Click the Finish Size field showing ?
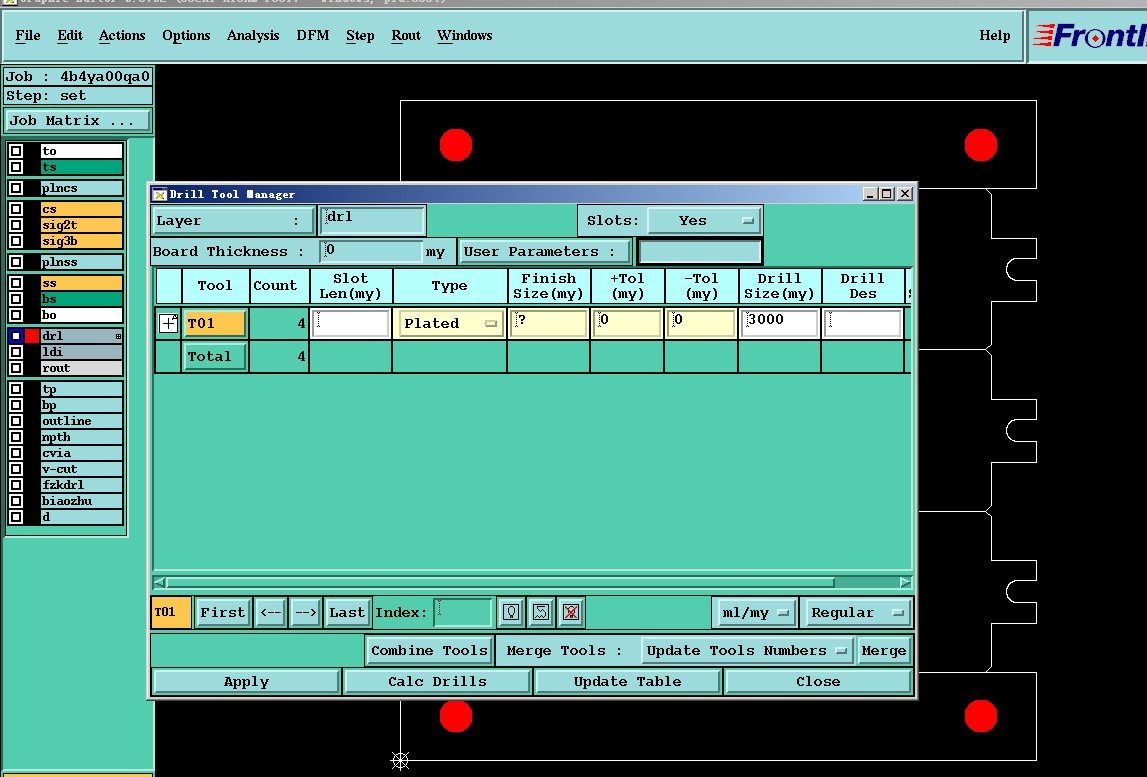This screenshot has width=1147, height=777. [x=549, y=323]
